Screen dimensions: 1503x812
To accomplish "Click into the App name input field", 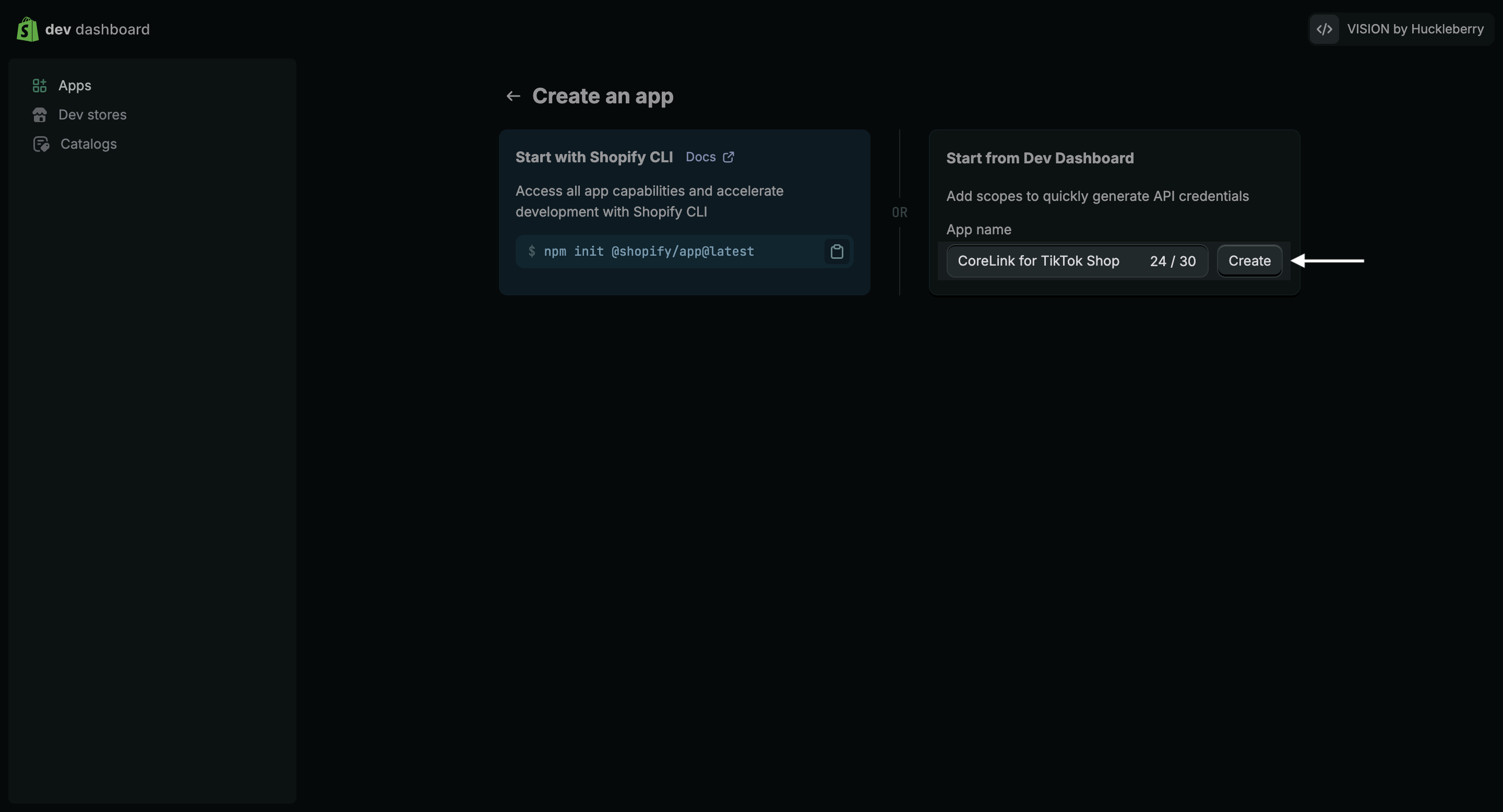I will click(x=1039, y=261).
